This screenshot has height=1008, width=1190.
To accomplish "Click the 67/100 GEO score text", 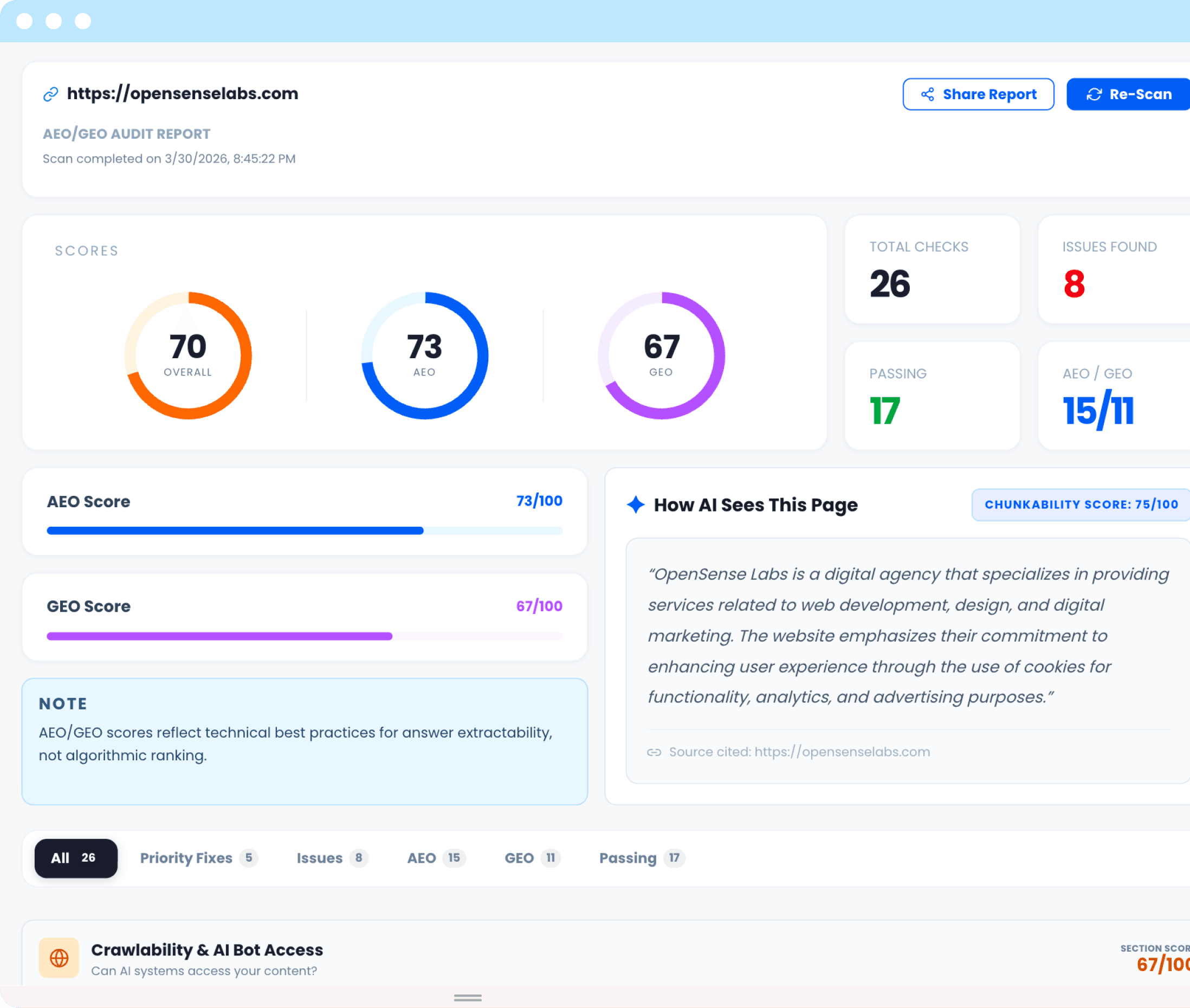I will point(539,606).
